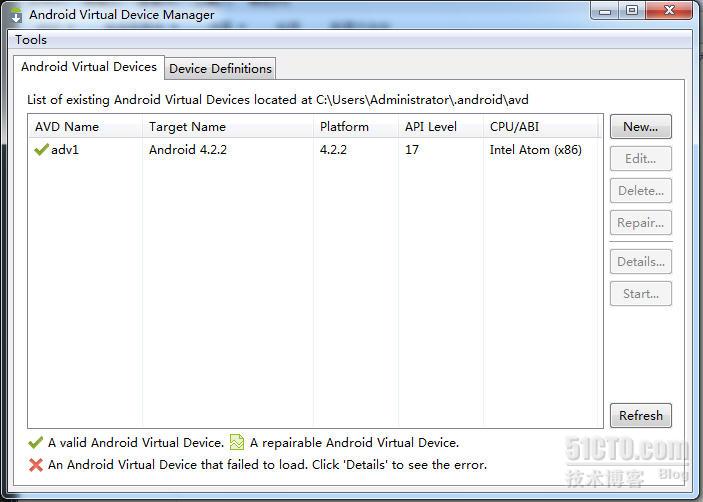The image size is (703, 502).
Task: Sort by Platform column header
Action: [356, 126]
